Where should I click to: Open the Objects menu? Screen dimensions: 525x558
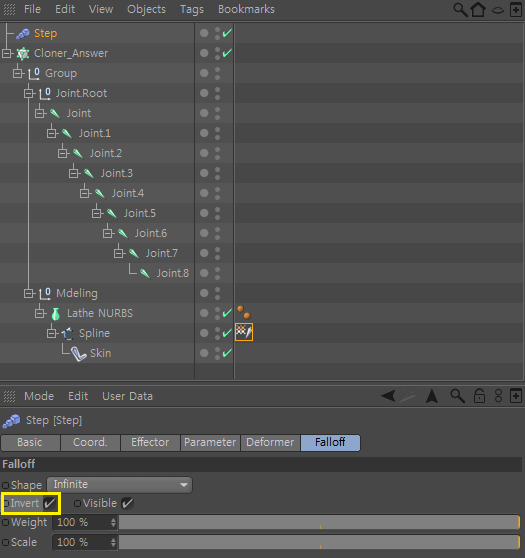(x=146, y=9)
